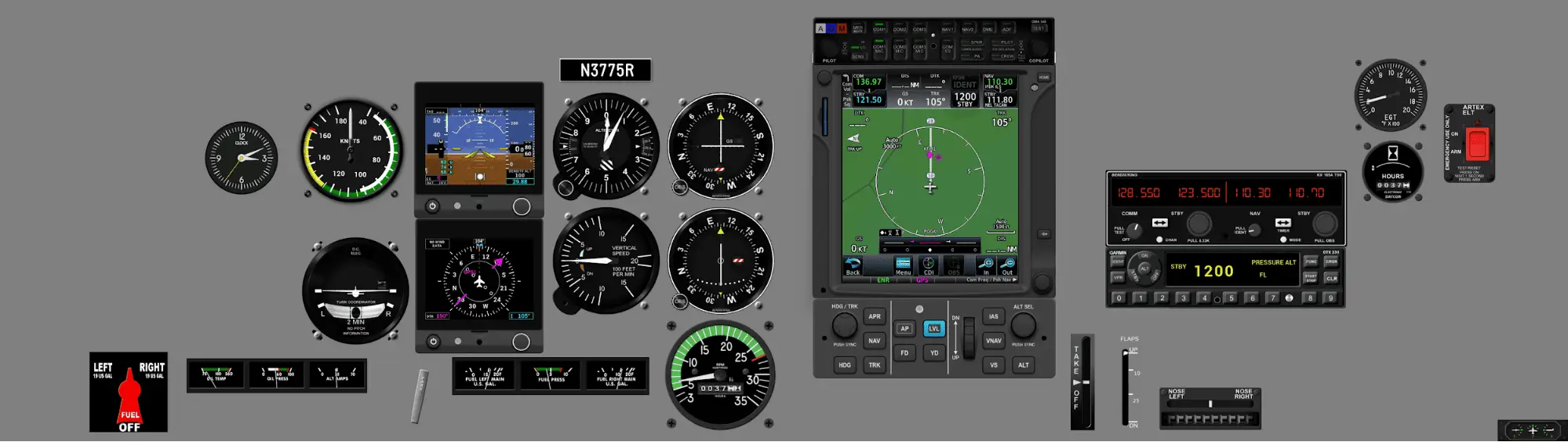
Task: Engage the NAV autopilot mode button
Action: [875, 341]
